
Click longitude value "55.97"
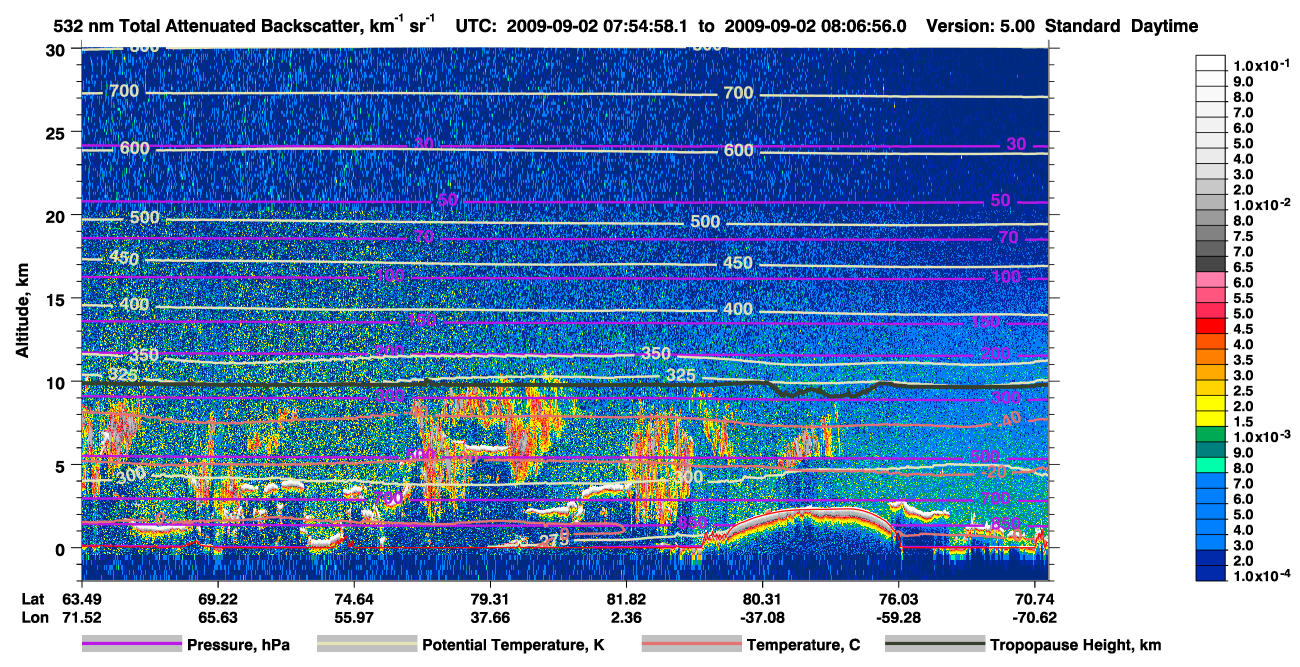coord(354,617)
